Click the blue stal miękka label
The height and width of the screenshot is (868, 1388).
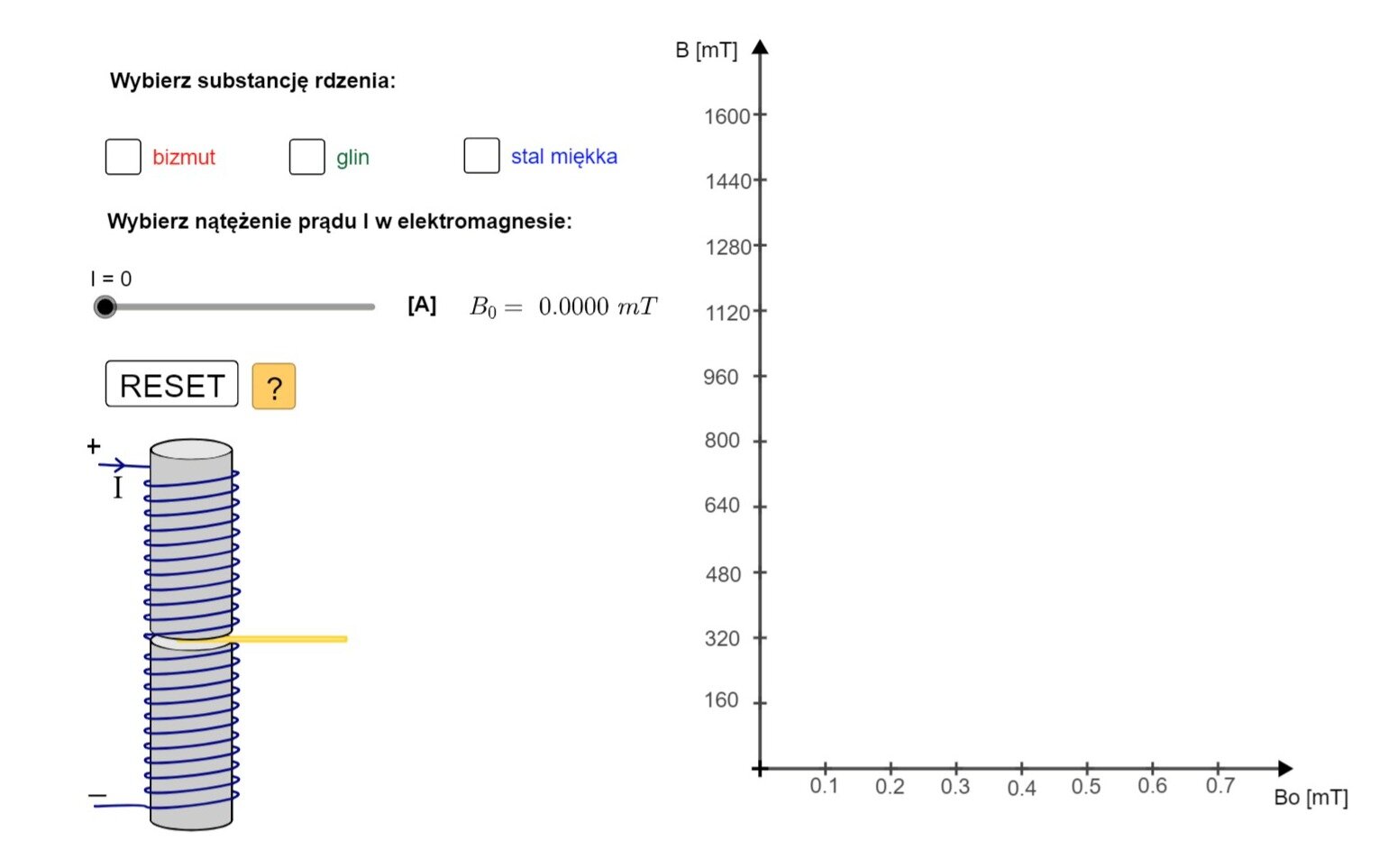564,156
